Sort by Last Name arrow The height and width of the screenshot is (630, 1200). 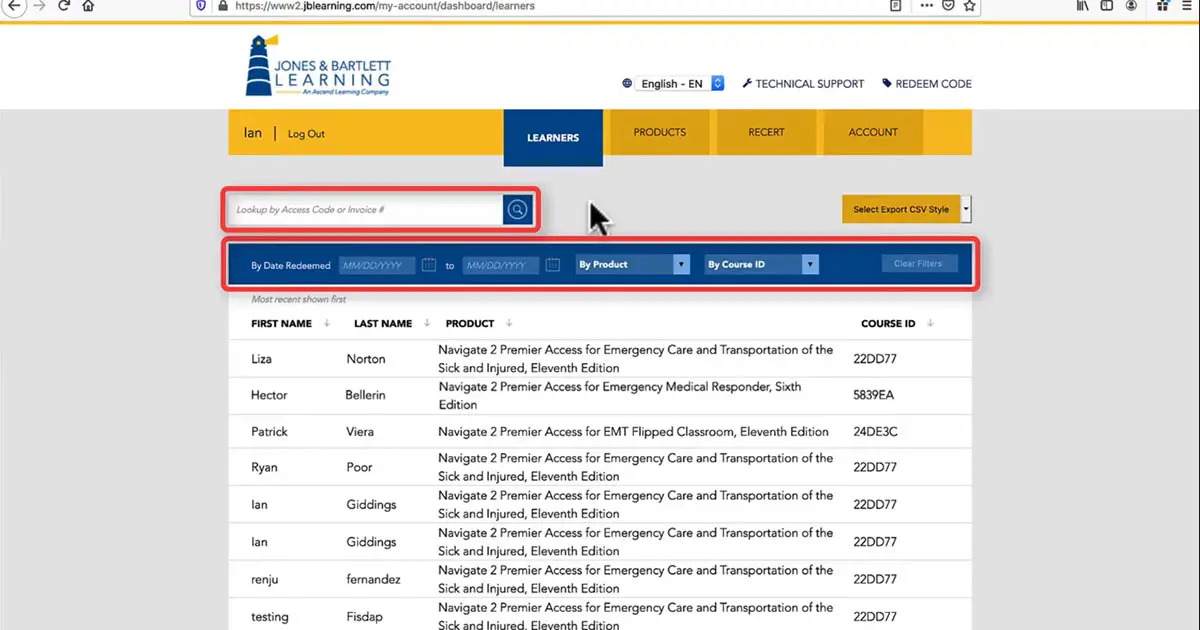[427, 323]
